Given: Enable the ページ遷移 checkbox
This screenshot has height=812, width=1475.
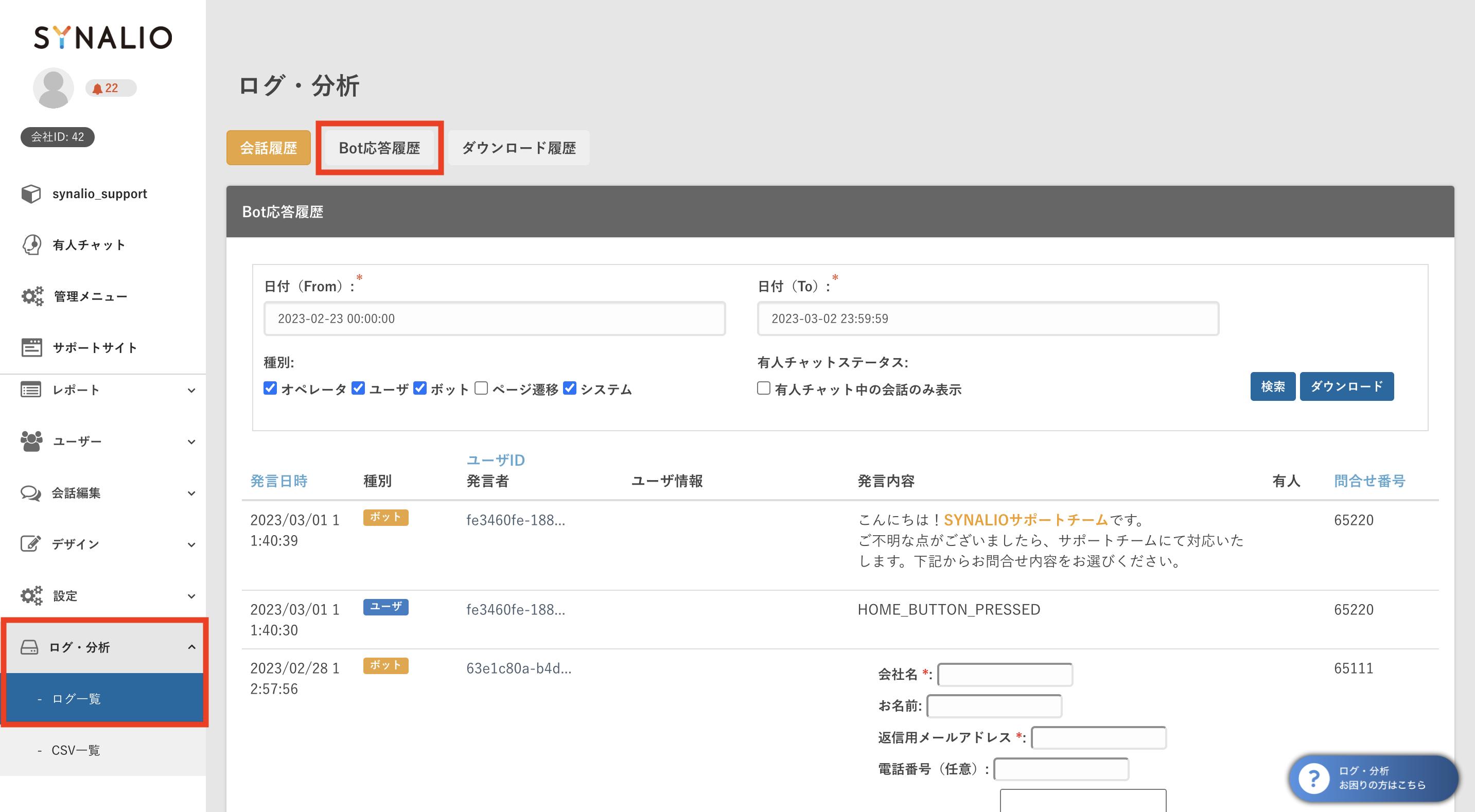Looking at the screenshot, I should pos(482,387).
